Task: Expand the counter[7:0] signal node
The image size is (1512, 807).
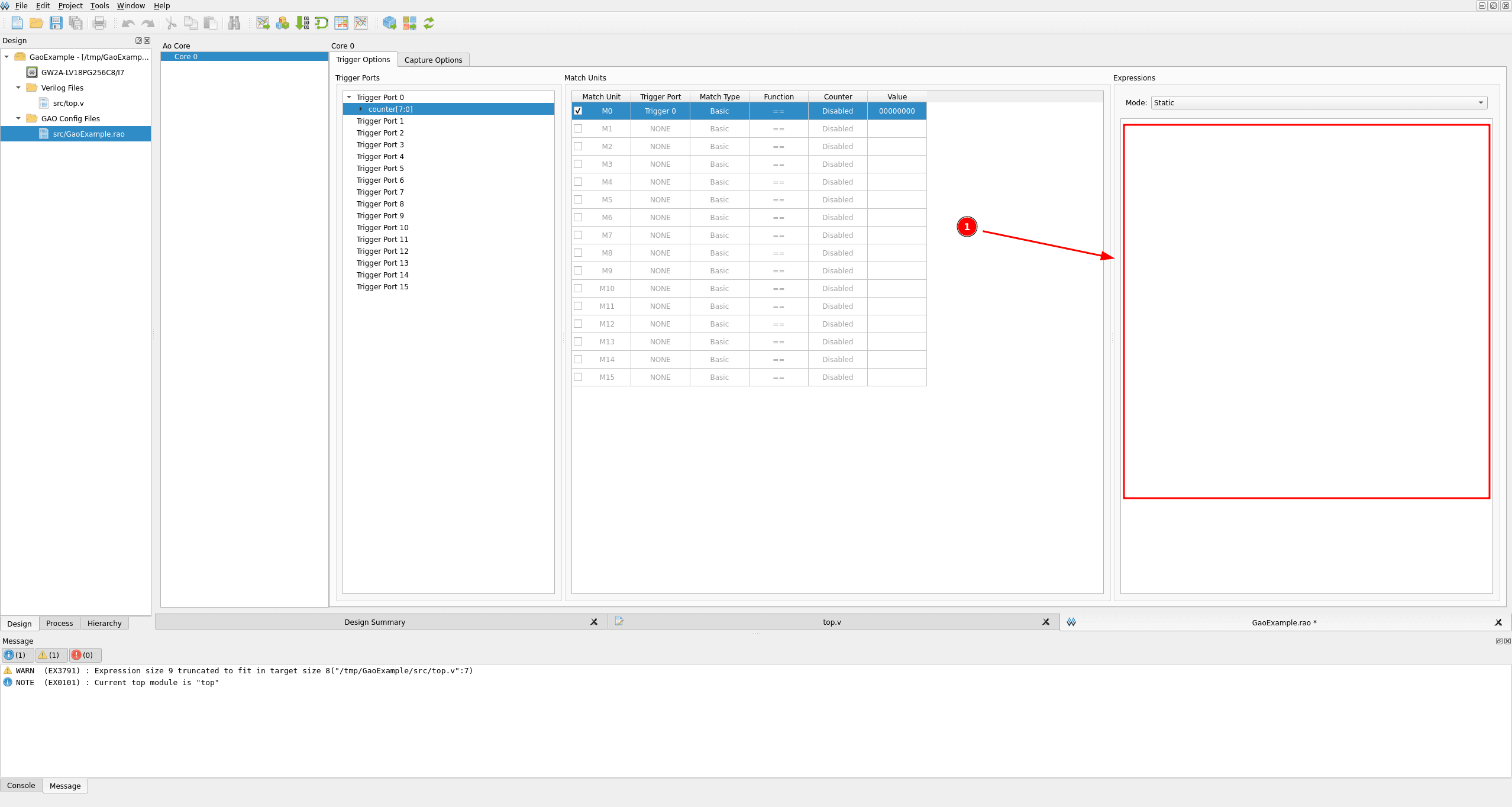Action: (361, 109)
